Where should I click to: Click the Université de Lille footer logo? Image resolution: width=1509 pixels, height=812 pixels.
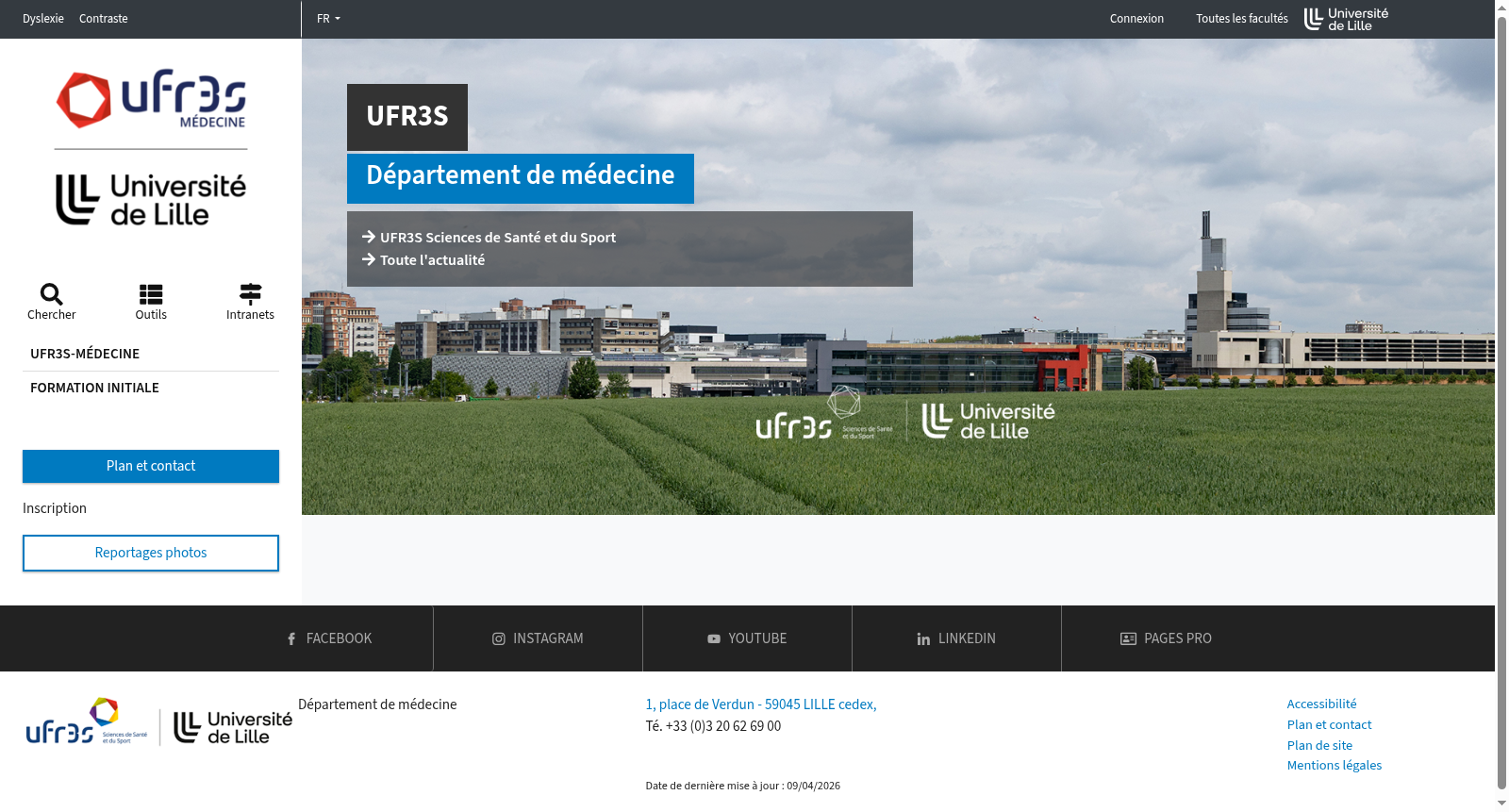pos(233,727)
